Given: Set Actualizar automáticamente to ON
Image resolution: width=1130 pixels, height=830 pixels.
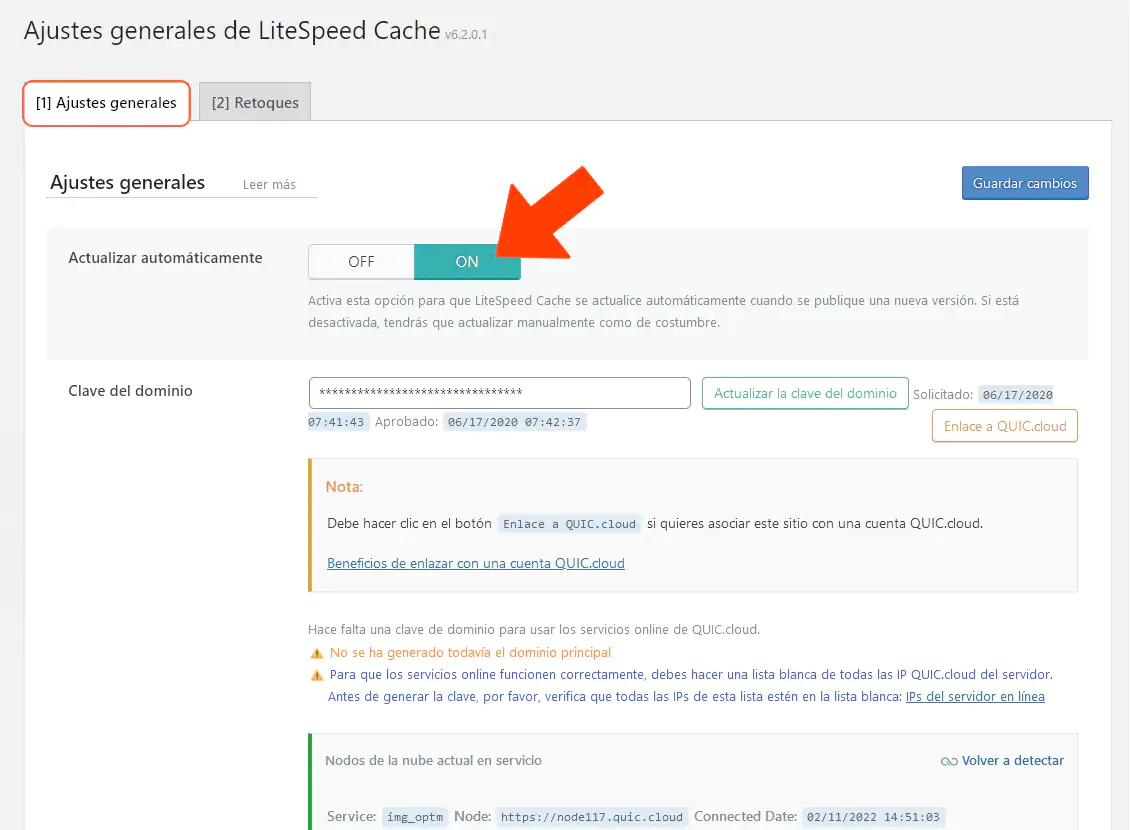Looking at the screenshot, I should tap(467, 262).
